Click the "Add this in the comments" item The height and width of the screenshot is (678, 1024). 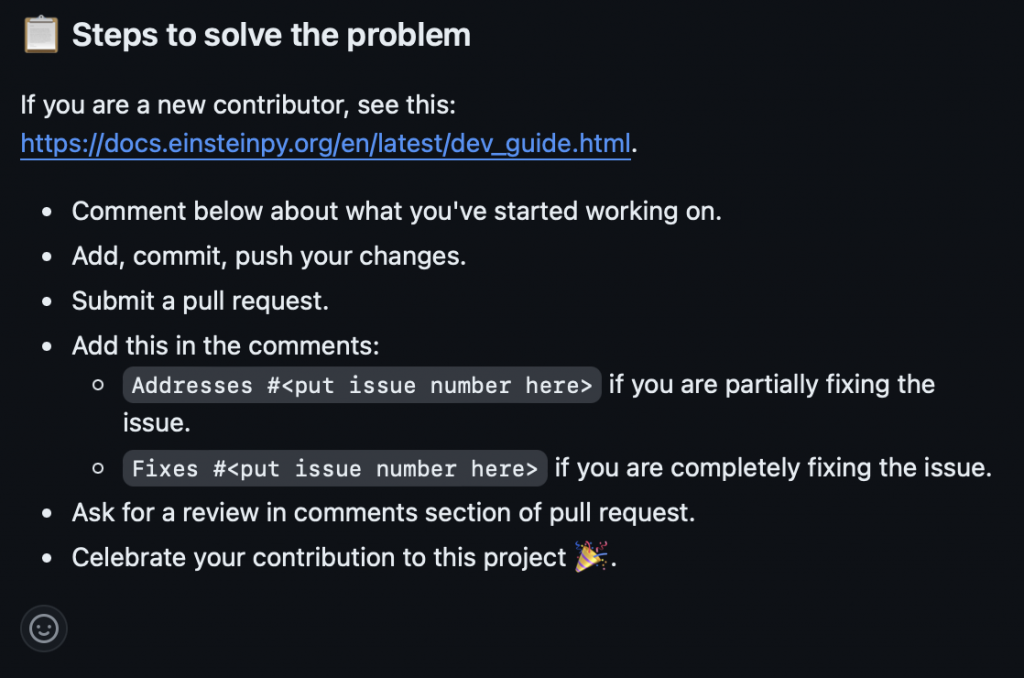226,346
